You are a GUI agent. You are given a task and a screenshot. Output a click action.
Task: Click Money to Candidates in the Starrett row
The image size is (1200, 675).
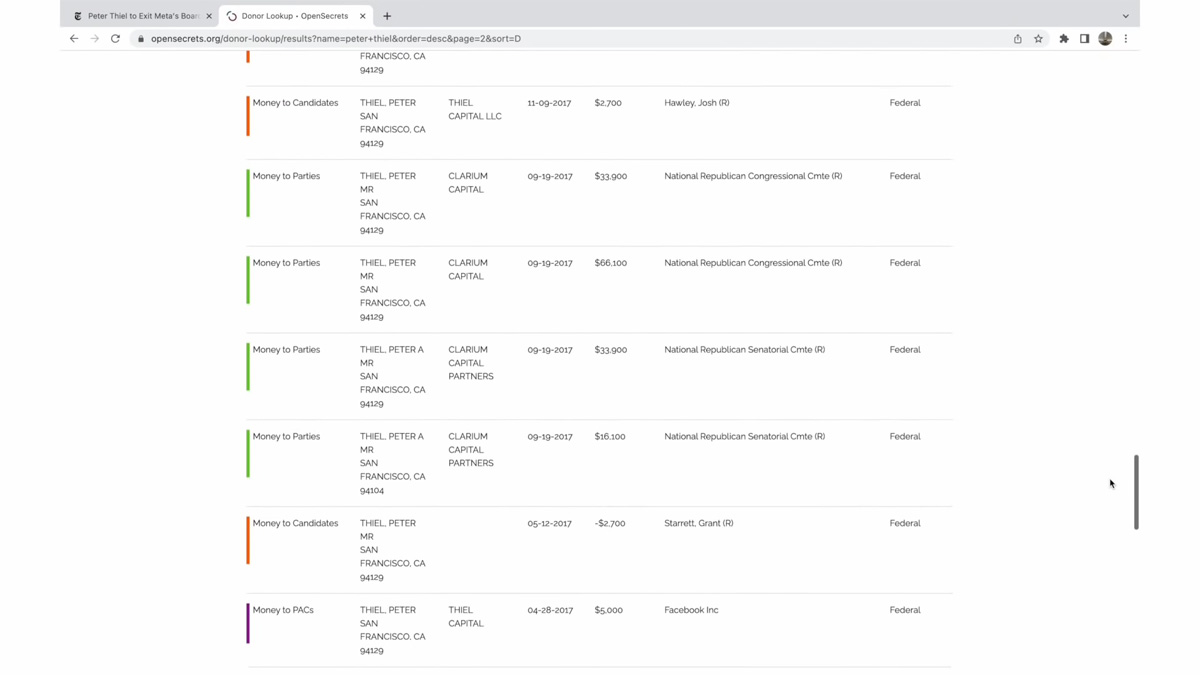click(x=295, y=524)
